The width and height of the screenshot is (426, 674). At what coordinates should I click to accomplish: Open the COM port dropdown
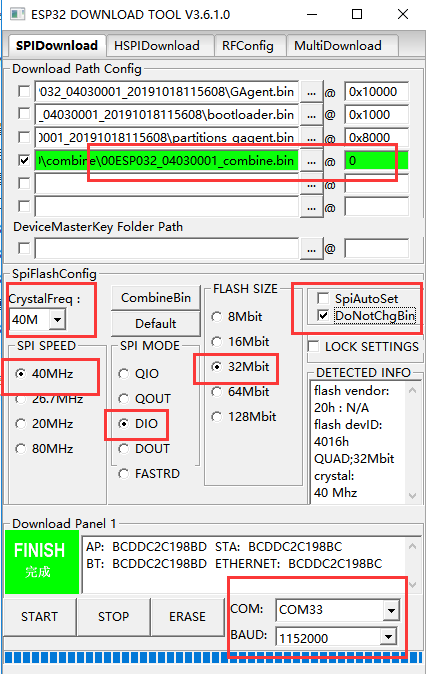391,610
